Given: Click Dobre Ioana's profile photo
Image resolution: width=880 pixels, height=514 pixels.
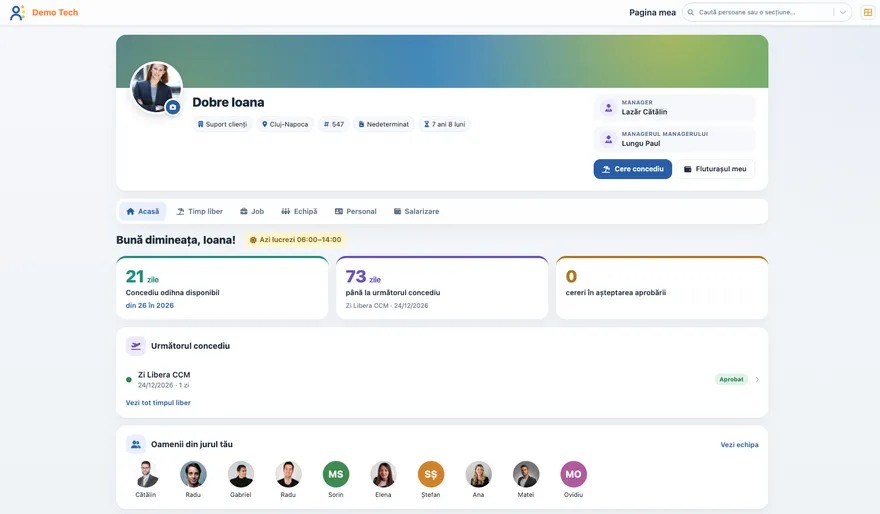Looking at the screenshot, I should click(x=156, y=87).
